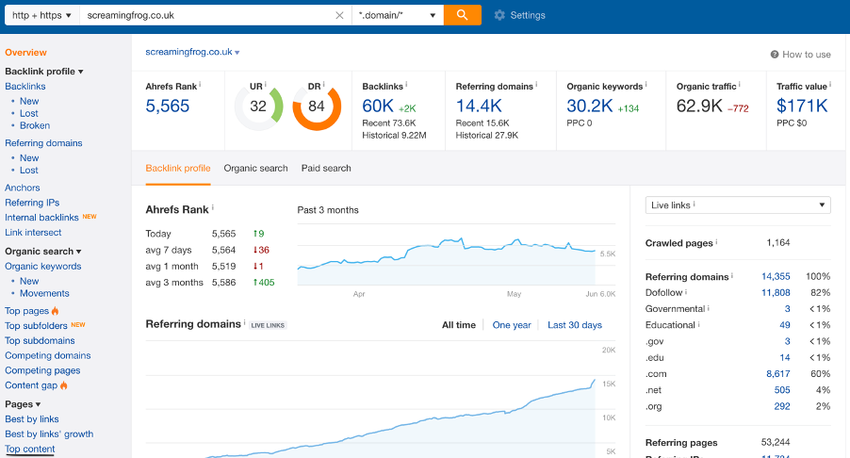This screenshot has width=850, height=458.
Task: Click the How to use link
Action: point(806,54)
